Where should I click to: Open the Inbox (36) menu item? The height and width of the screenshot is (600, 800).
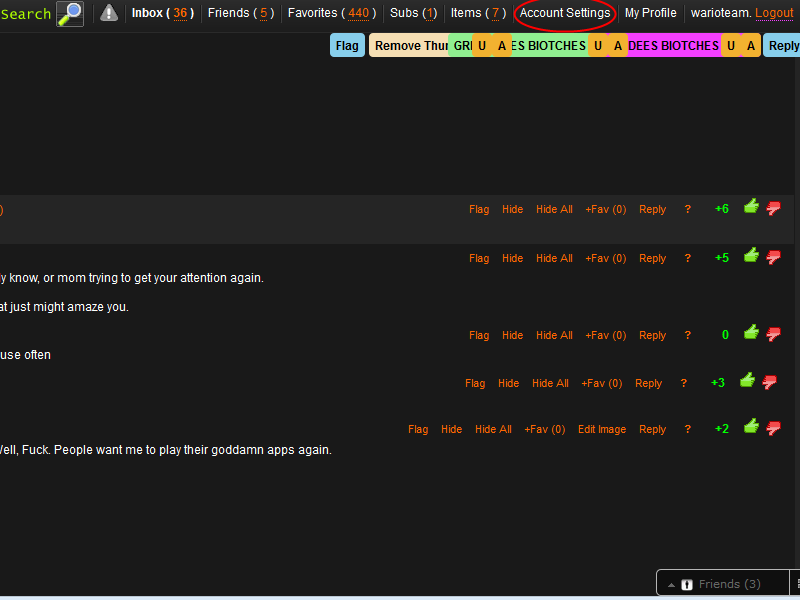[161, 13]
